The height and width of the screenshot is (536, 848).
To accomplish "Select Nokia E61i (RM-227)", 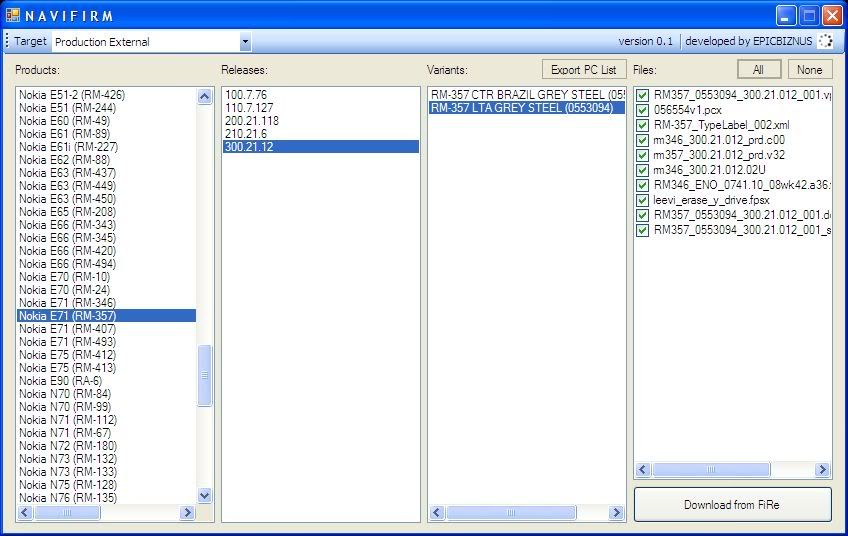I will pos(107,147).
